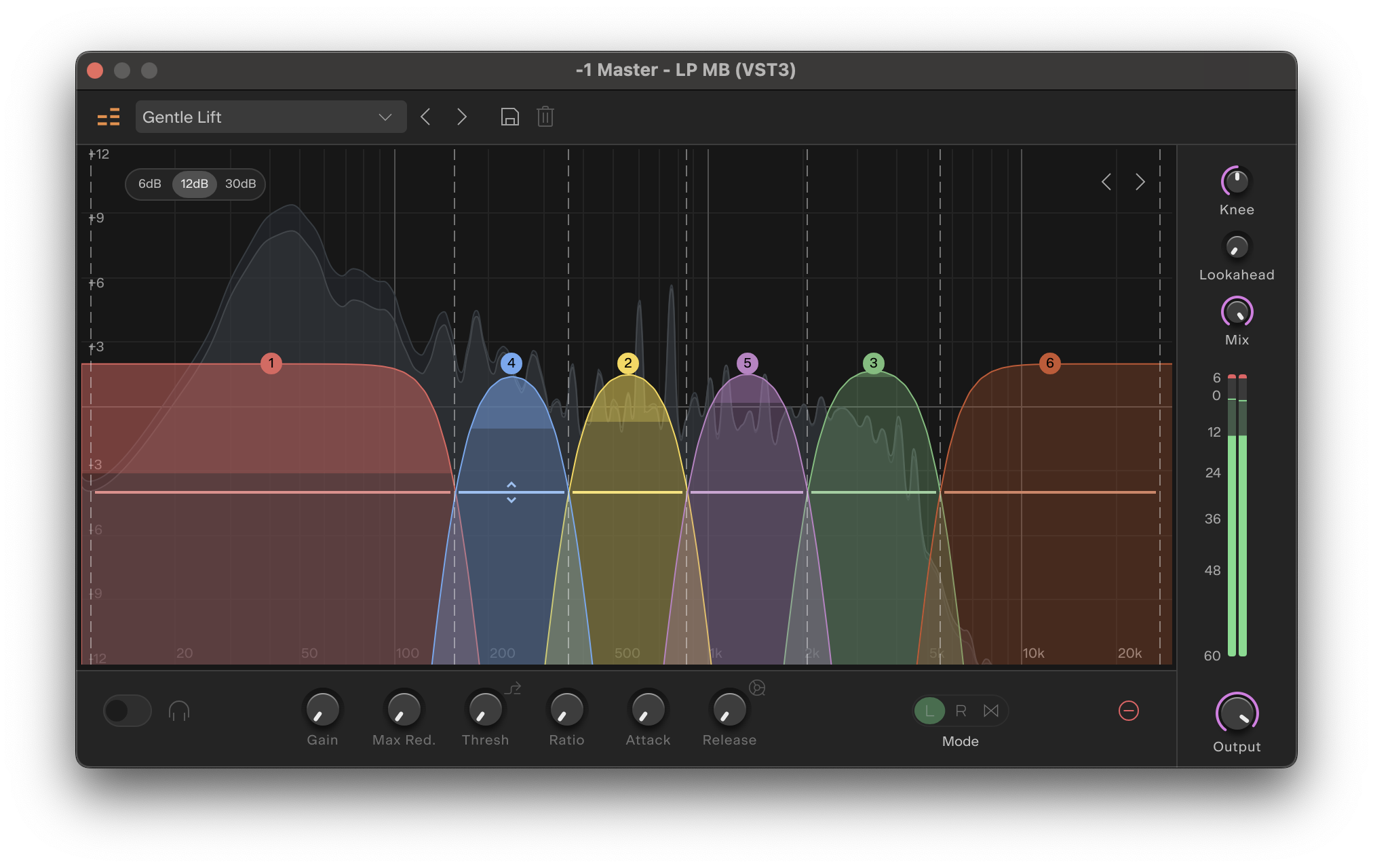Click the Thresh knob
This screenshot has height=868, width=1373.
click(485, 709)
